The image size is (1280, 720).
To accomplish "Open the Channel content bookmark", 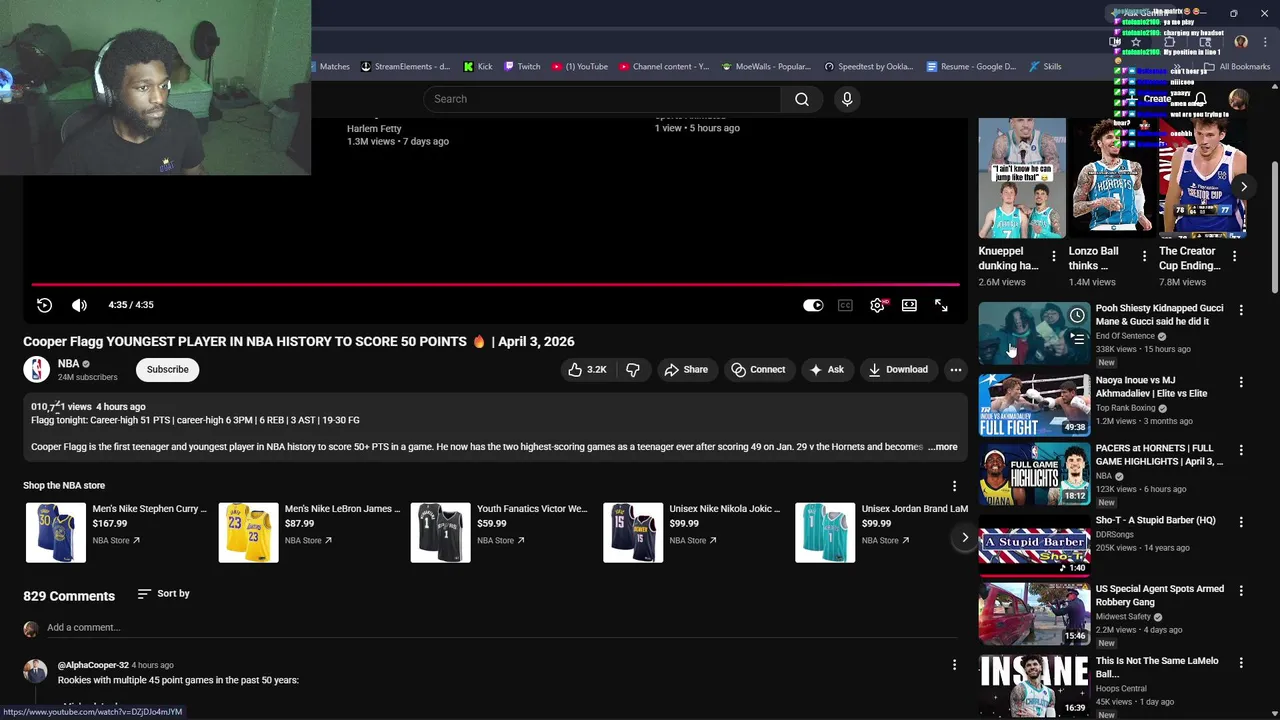I will [x=663, y=67].
